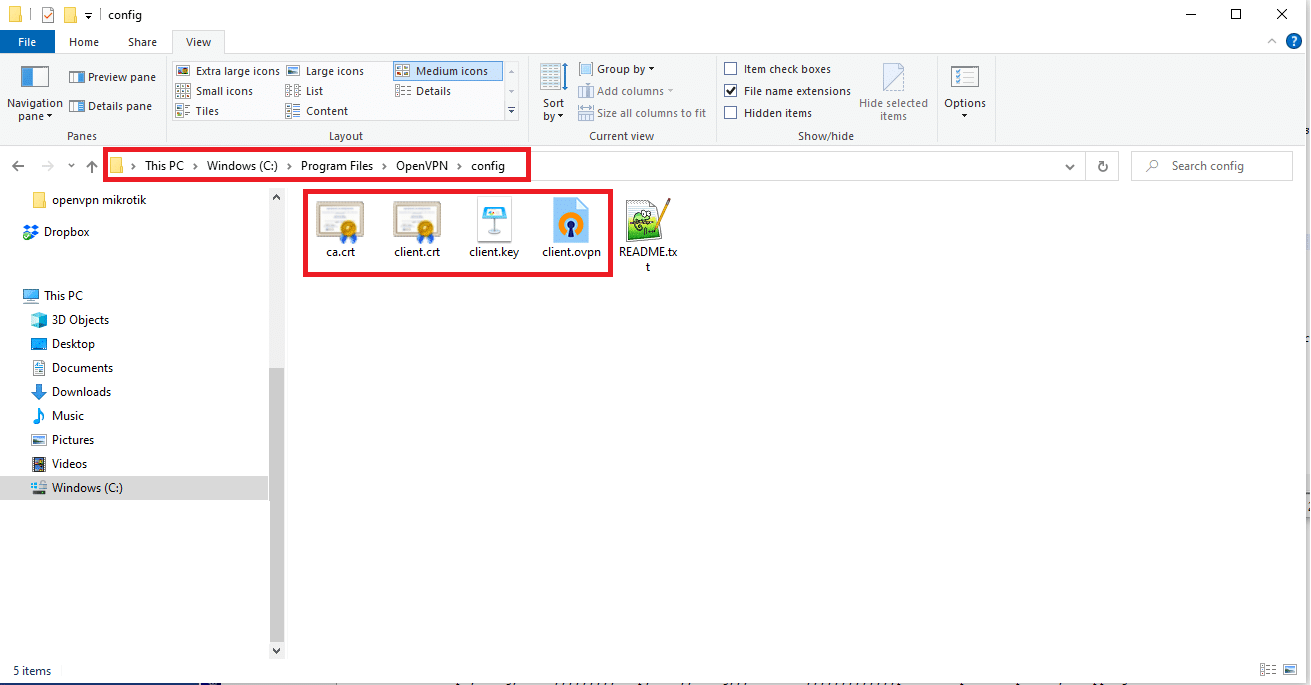This screenshot has width=1311, height=685.
Task: Toggle the Preview pane
Action: pos(112,77)
